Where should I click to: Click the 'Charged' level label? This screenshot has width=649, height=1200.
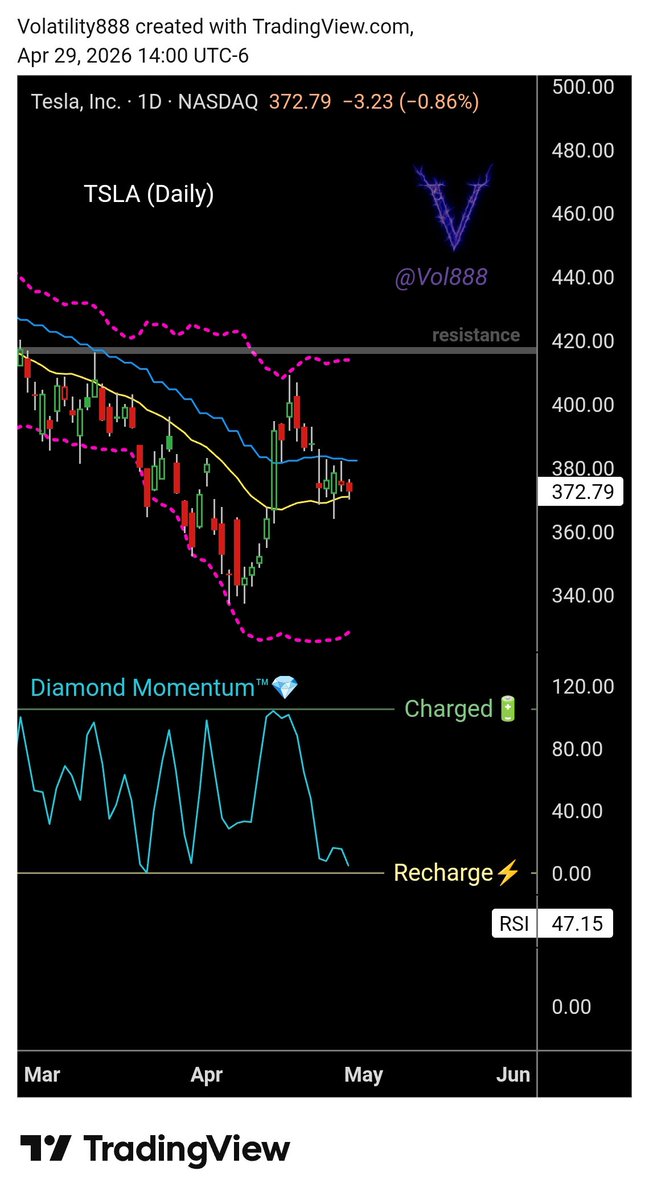click(x=449, y=710)
